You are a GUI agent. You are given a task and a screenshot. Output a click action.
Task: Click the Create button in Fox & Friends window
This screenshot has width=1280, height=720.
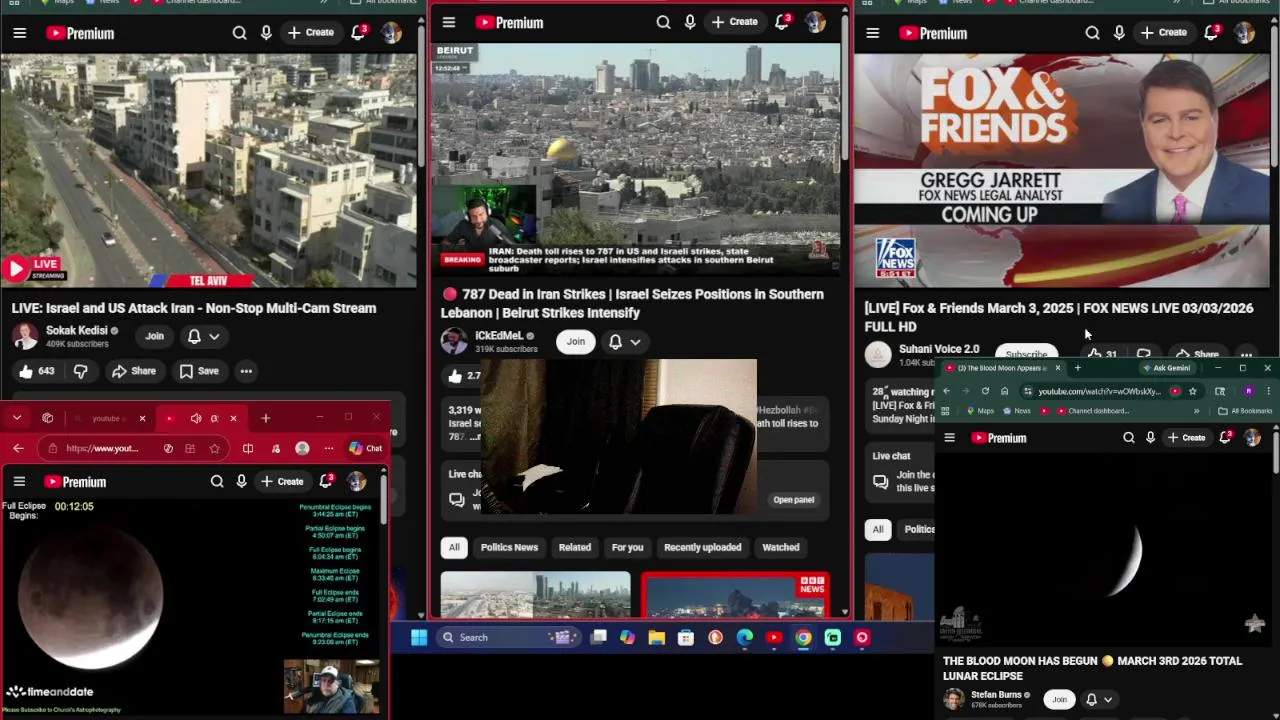pyautogui.click(x=1164, y=33)
